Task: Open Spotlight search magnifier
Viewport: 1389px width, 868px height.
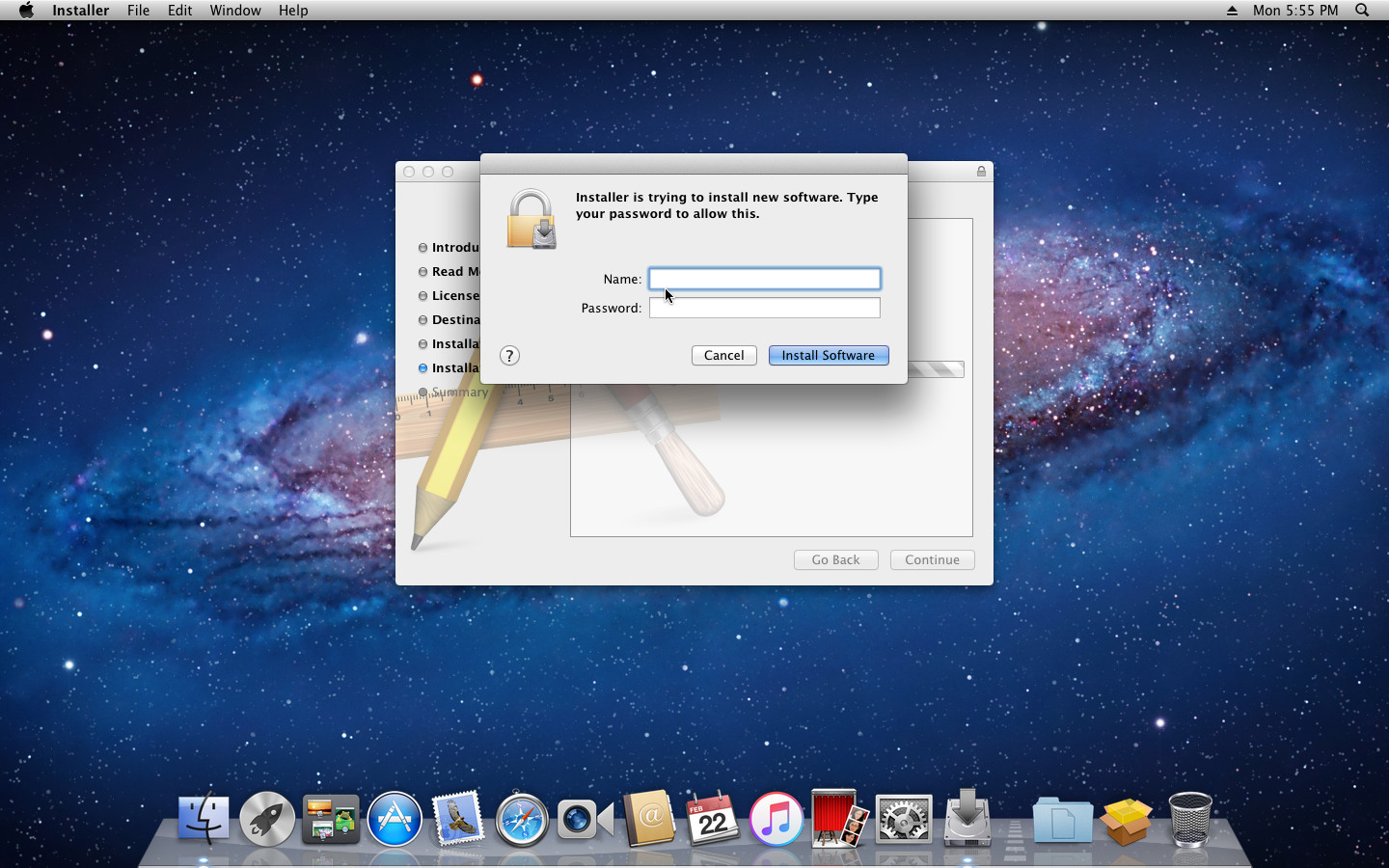Action: (1362, 11)
